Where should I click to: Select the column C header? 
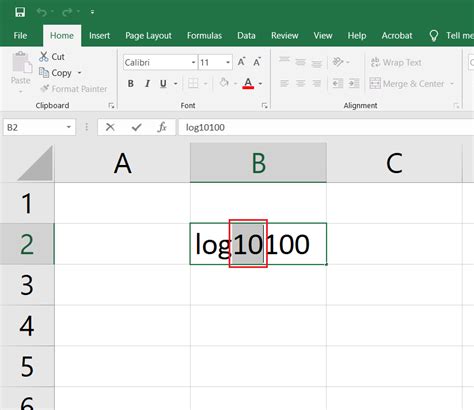[x=394, y=163]
